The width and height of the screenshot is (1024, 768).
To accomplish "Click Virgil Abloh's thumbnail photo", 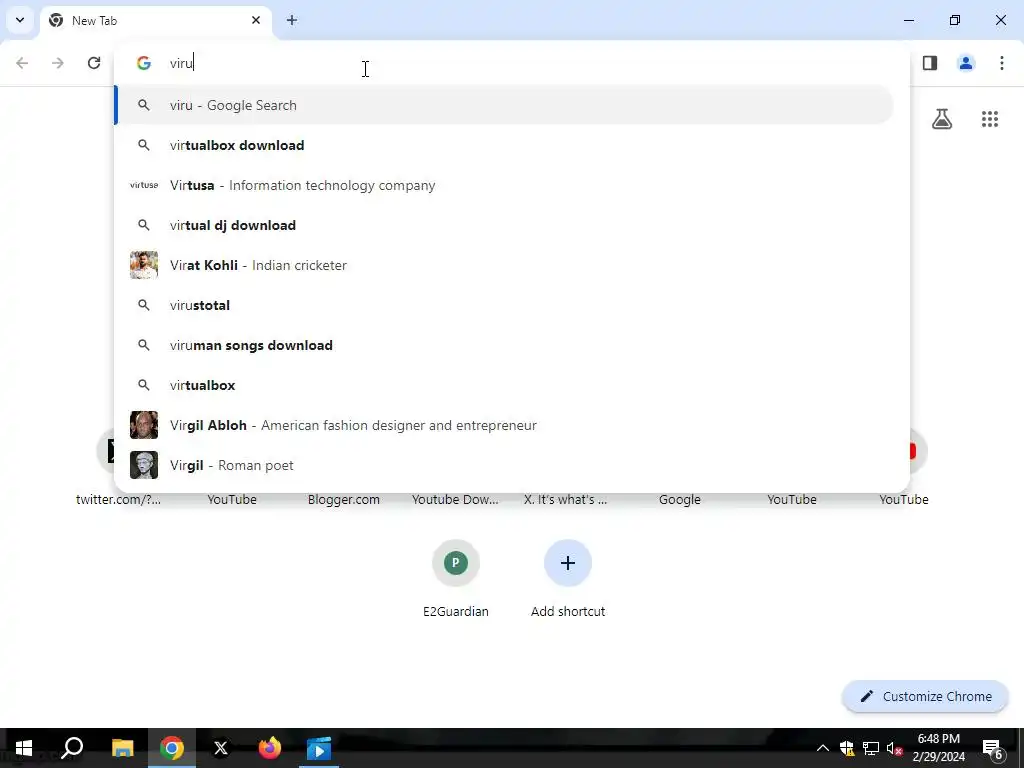I will point(144,425).
